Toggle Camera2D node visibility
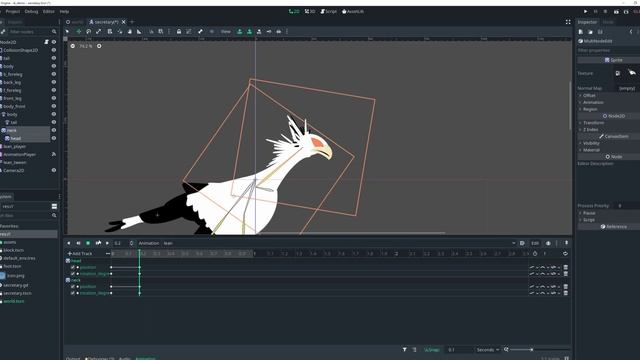640x360 pixels. [x=53, y=170]
